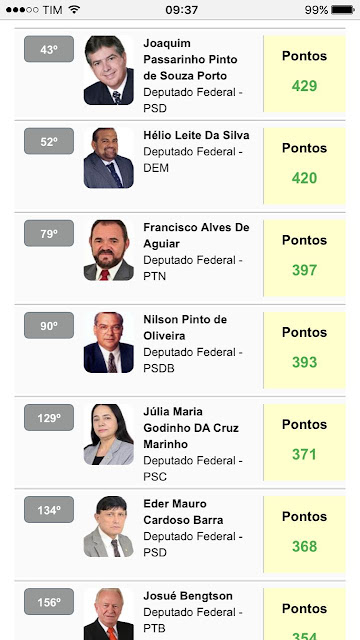Click the 43º ranking badge
Screen dimensions: 360x640
[x=49, y=49]
